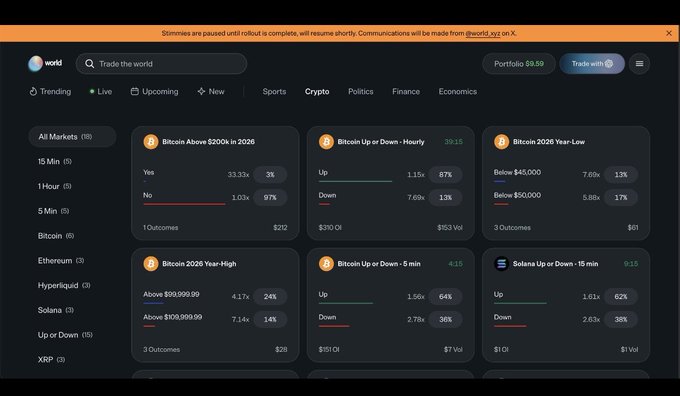680x396 pixels.
Task: Click the green Live dot indicator
Action: [x=92, y=92]
